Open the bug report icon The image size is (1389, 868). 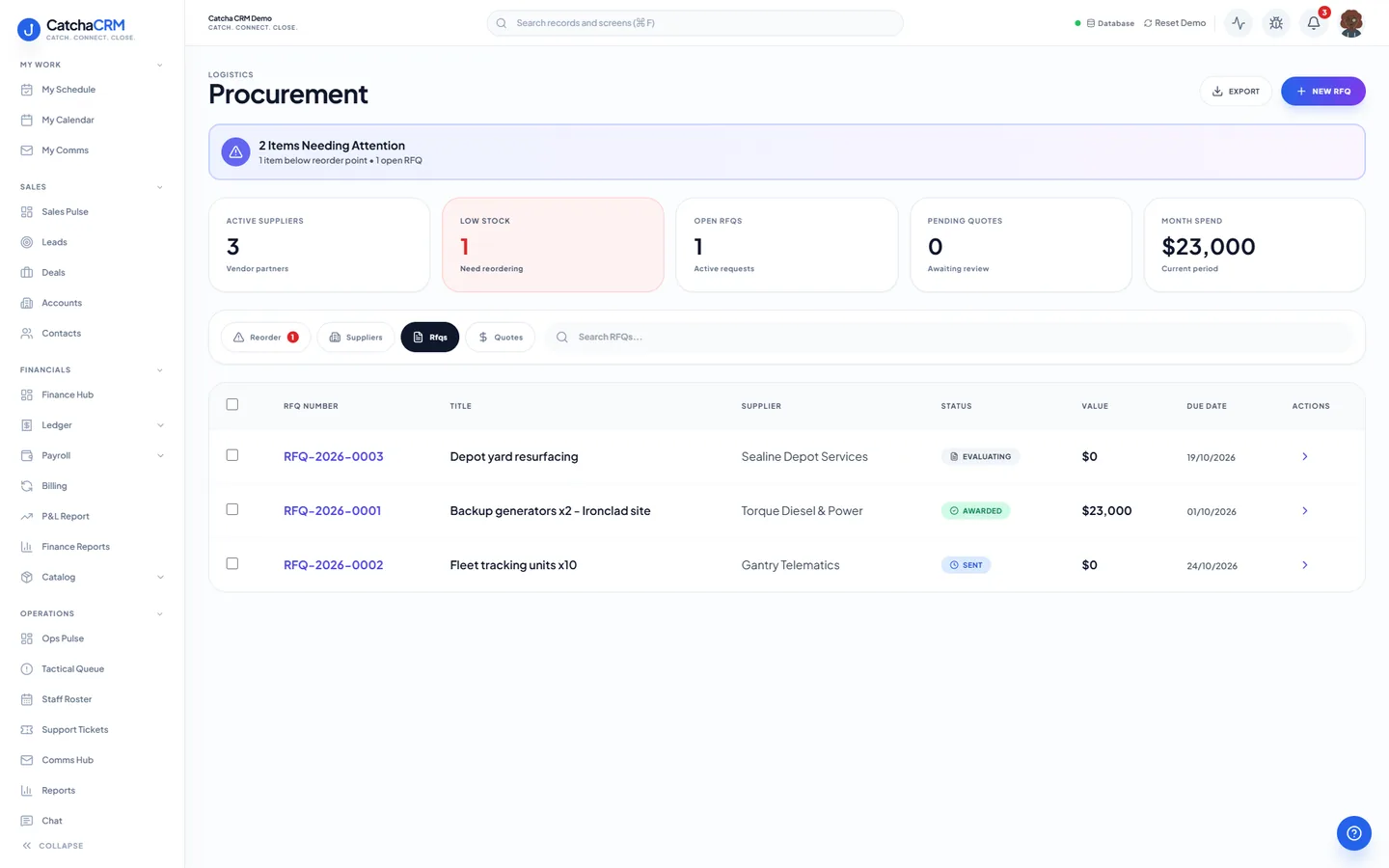pos(1276,23)
